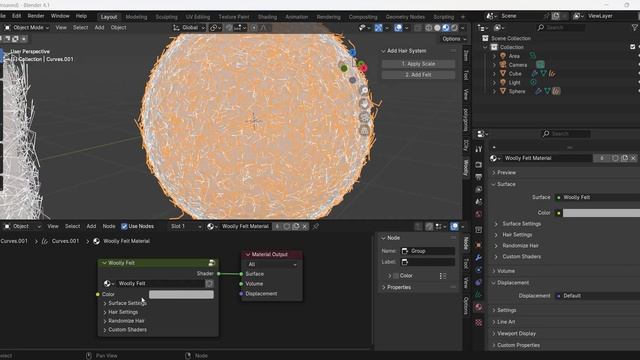Toggle the viewport Snapping magnet icon
The height and width of the screenshot is (360, 640).
click(229, 28)
